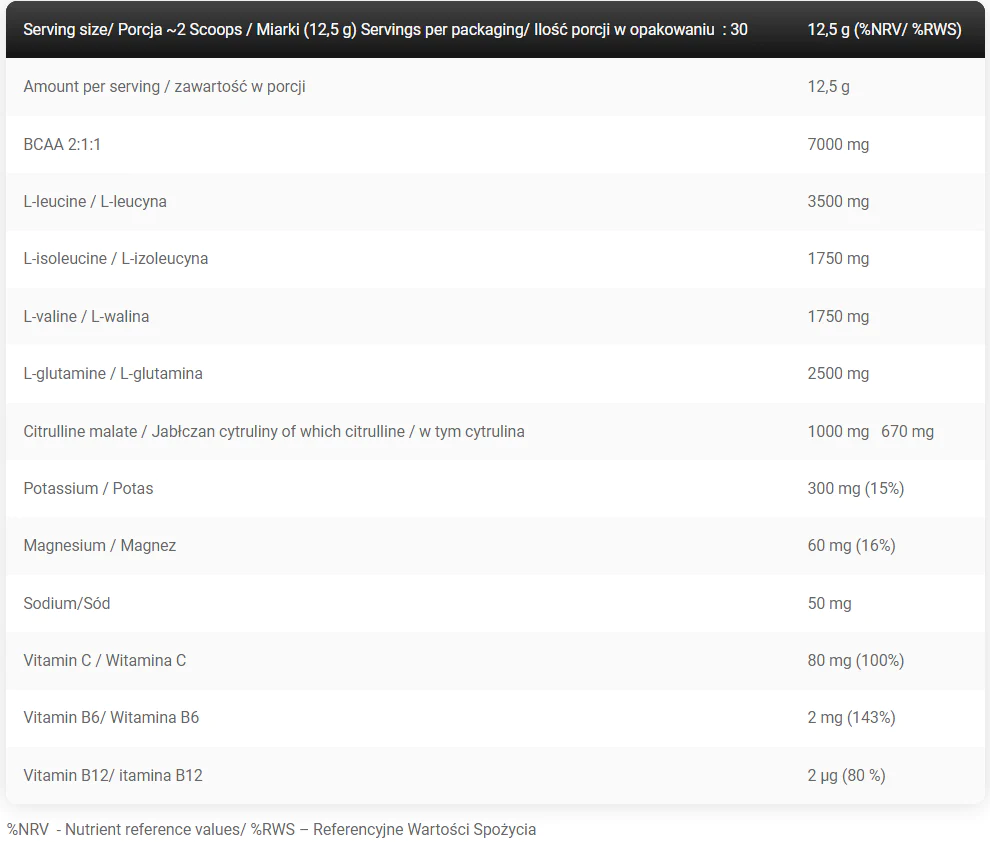Select the BCAA 2:1:1 ingredient label
The image size is (990, 842).
pyautogui.click(x=62, y=145)
